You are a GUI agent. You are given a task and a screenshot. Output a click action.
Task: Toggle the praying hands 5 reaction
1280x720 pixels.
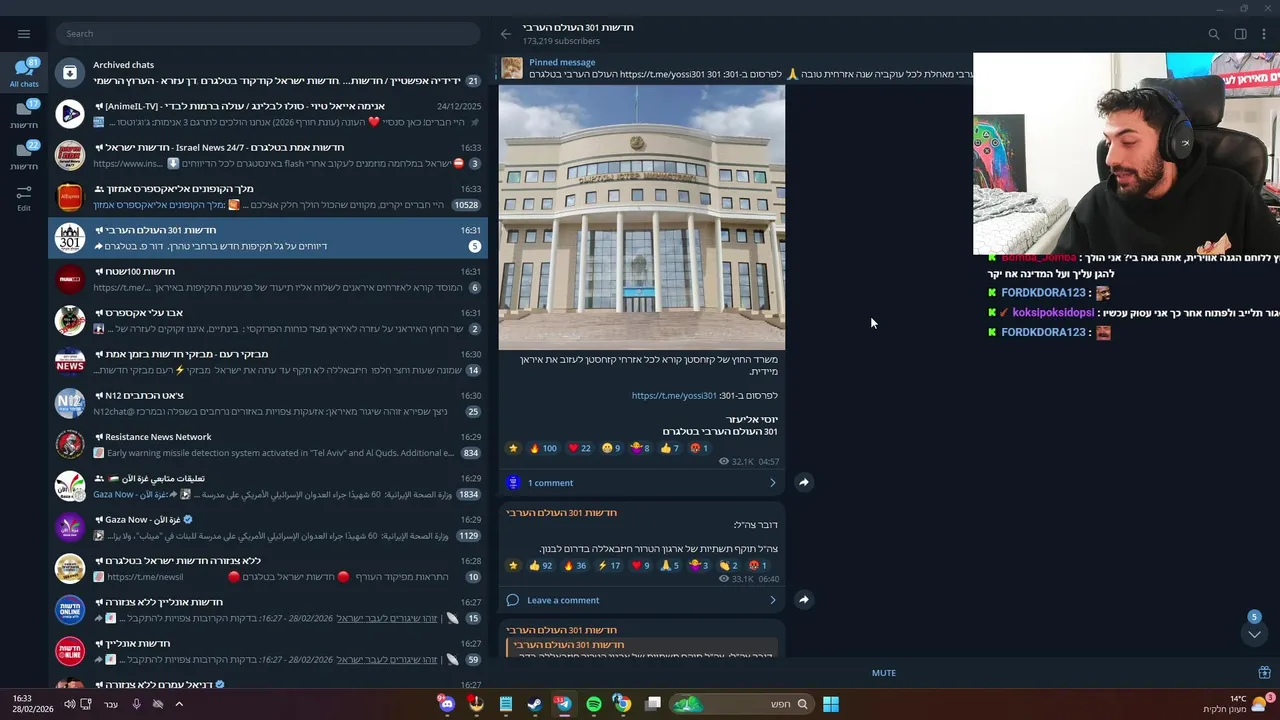(670, 566)
